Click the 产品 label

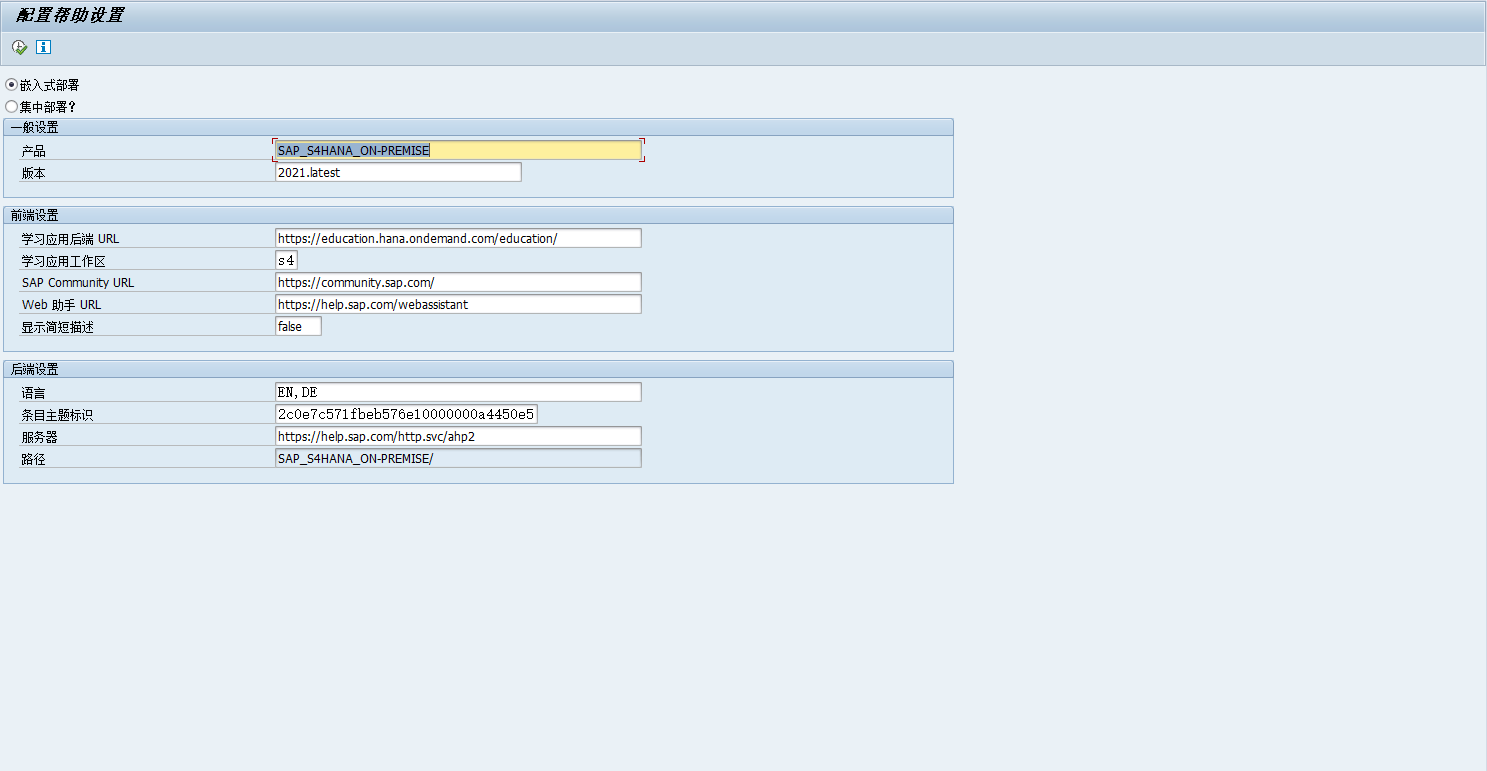(x=34, y=151)
